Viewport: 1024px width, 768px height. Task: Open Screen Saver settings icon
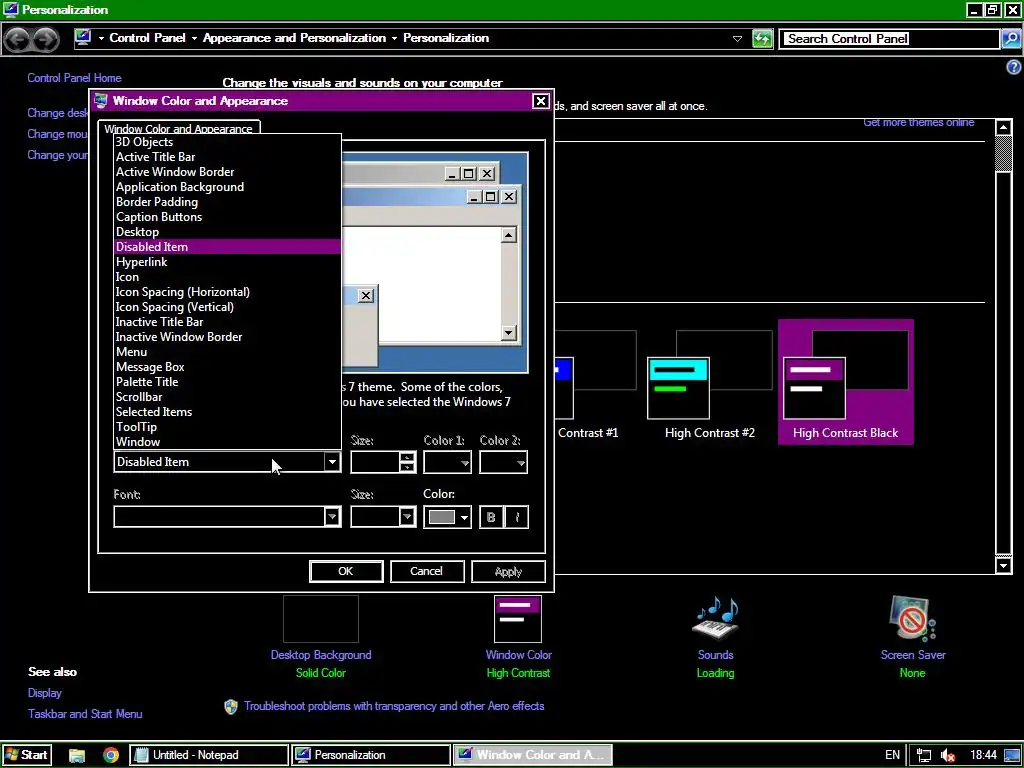pyautogui.click(x=912, y=619)
